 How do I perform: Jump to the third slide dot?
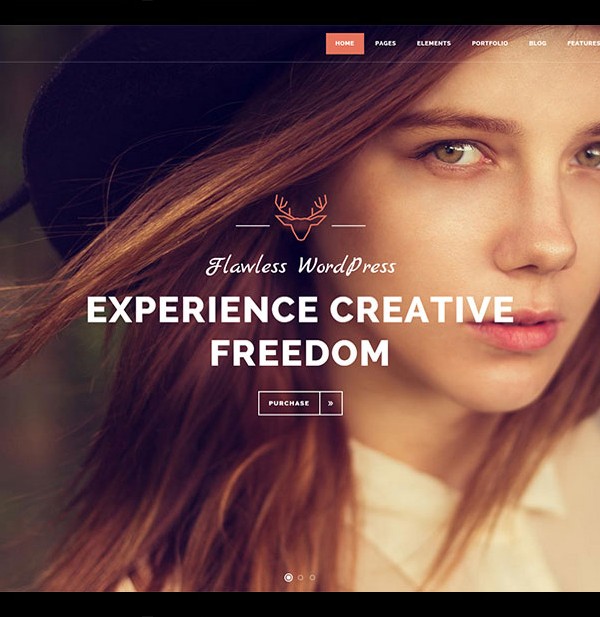312,577
